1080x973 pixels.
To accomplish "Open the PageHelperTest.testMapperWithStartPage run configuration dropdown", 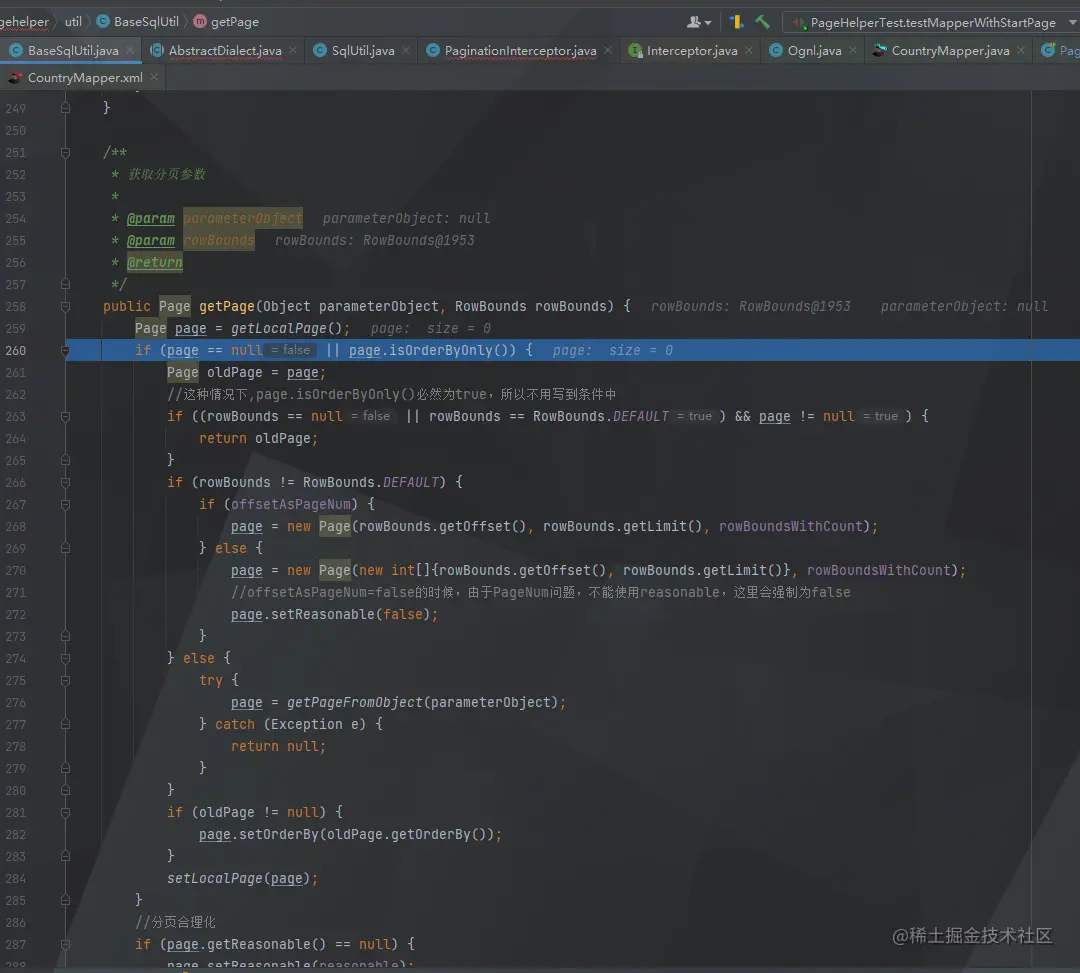I will point(932,23).
